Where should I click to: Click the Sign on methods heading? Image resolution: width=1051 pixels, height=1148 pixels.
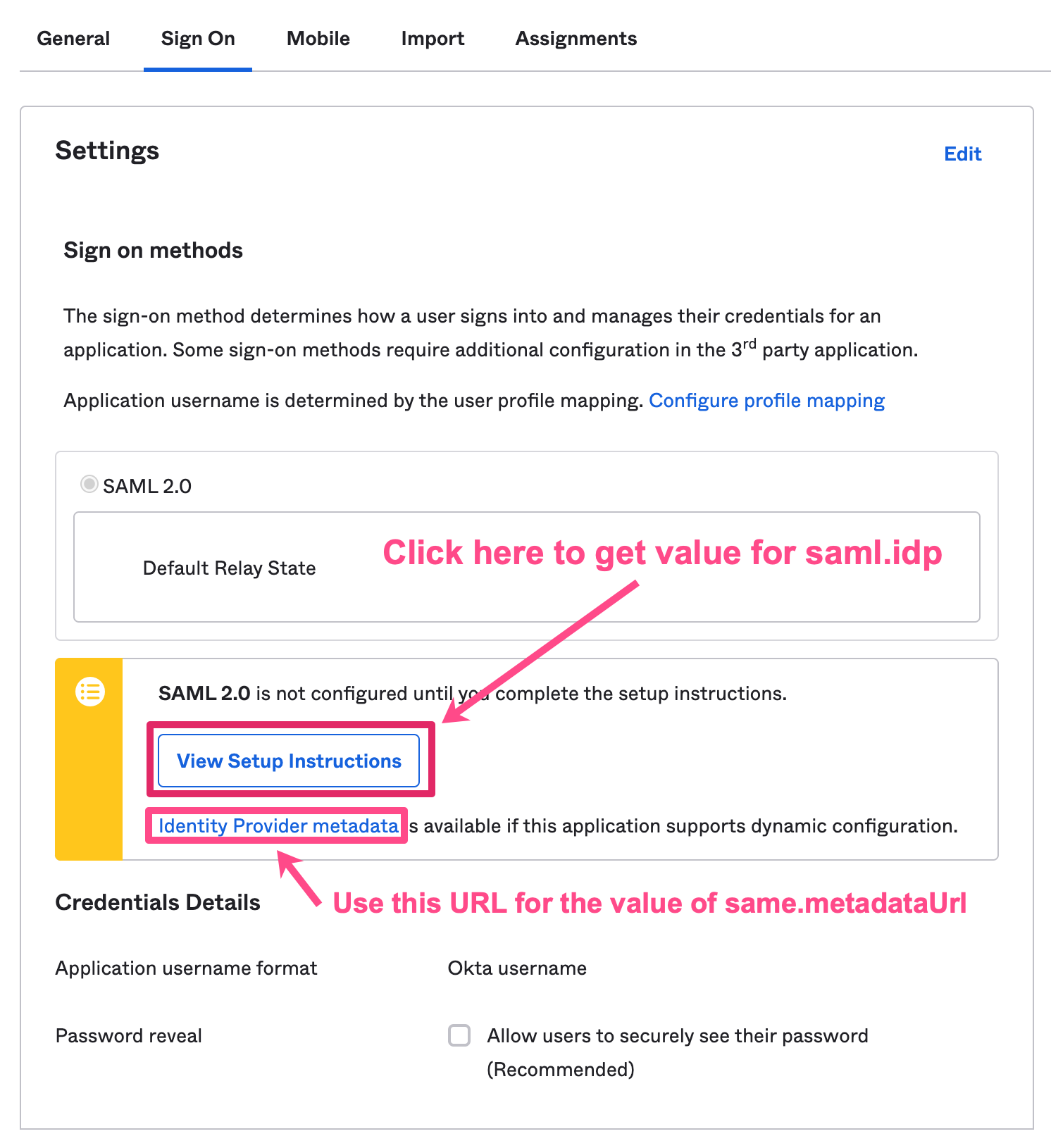(x=153, y=251)
